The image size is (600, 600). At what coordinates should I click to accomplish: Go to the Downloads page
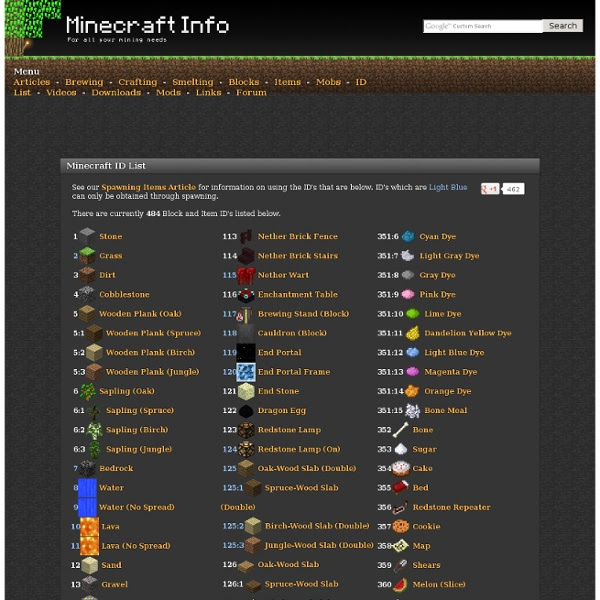[116, 93]
